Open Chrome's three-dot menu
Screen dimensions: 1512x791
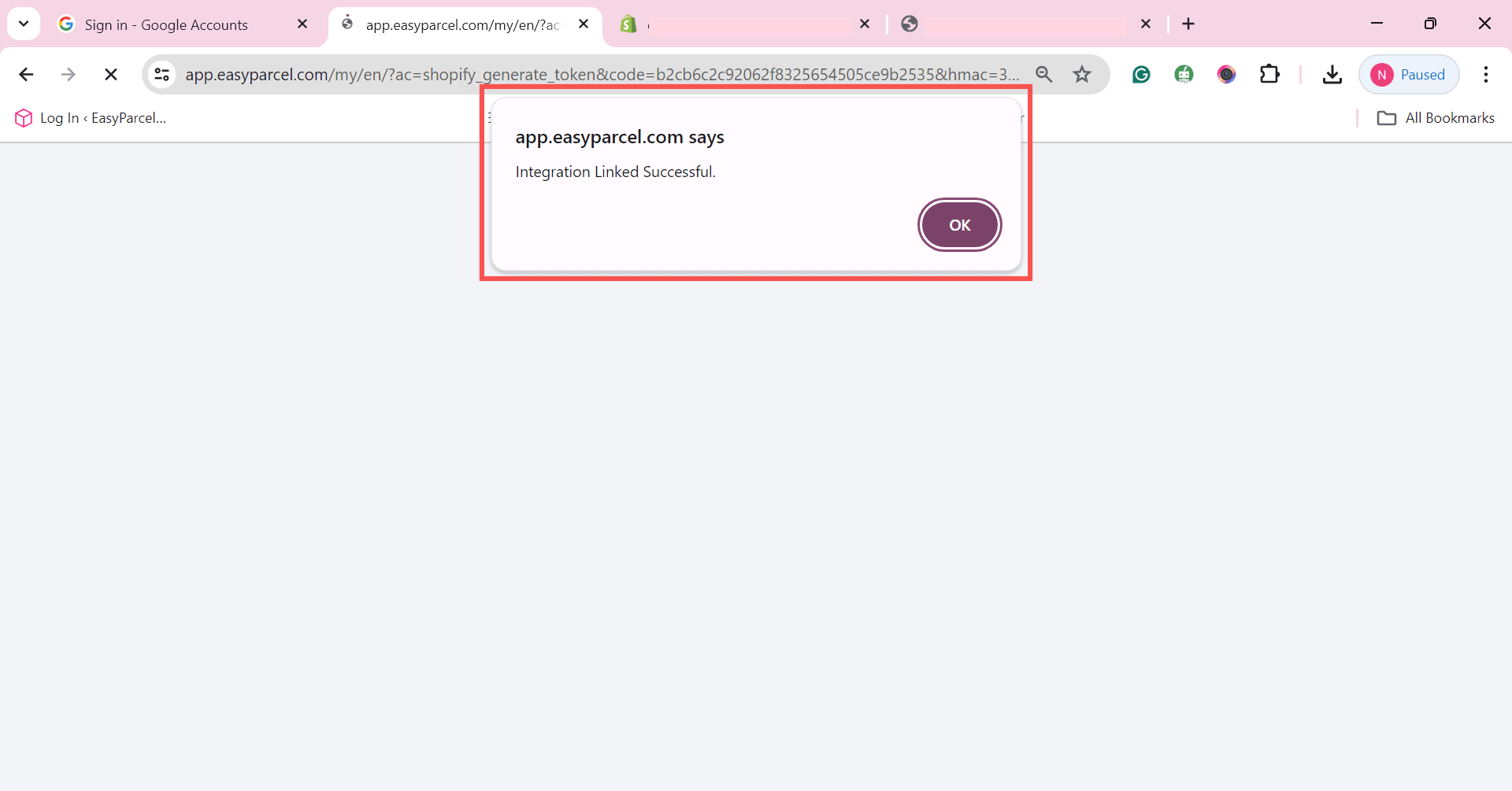1486,74
